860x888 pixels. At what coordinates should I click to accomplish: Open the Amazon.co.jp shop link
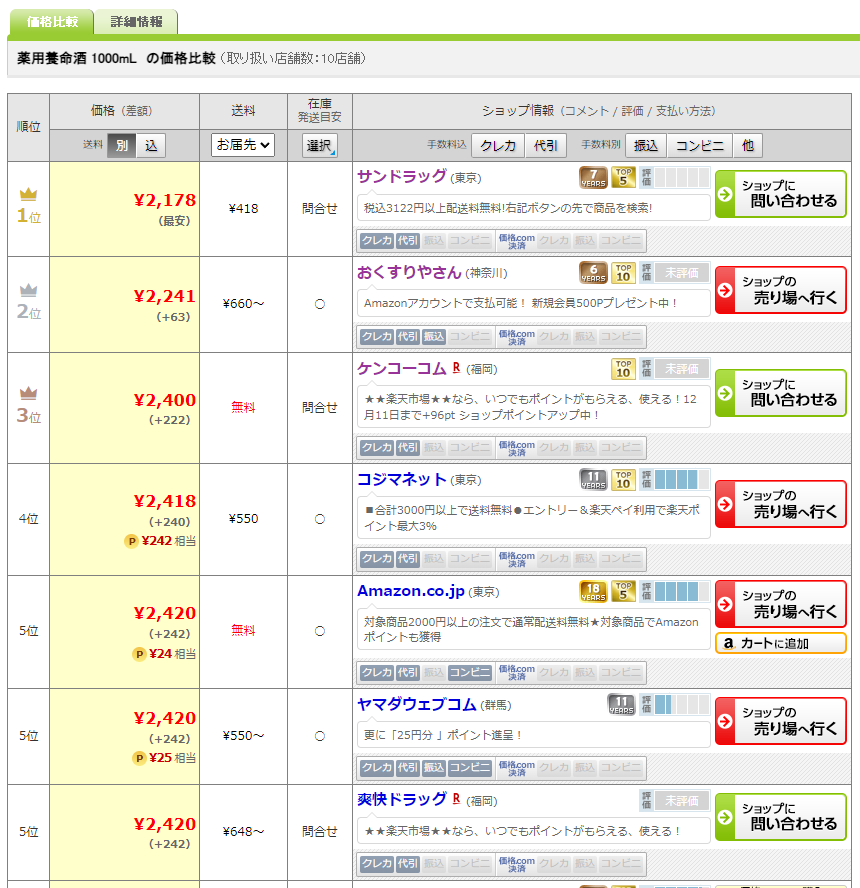[410, 591]
